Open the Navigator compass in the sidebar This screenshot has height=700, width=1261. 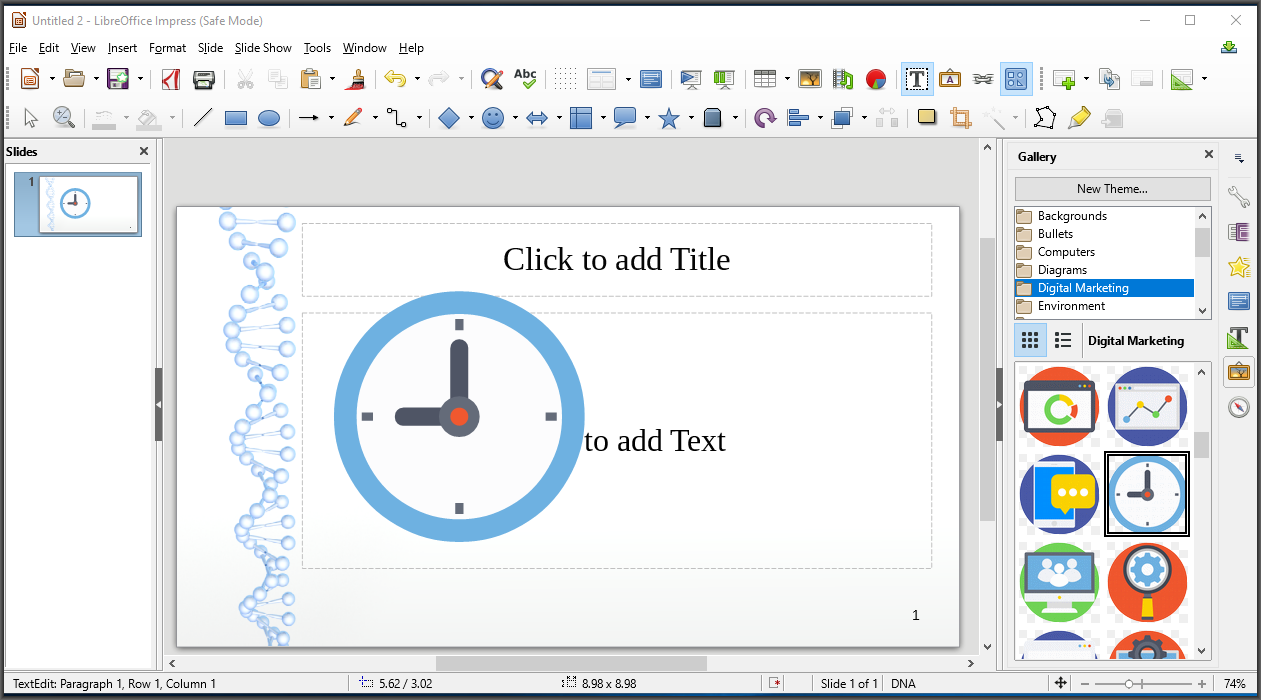click(1239, 407)
